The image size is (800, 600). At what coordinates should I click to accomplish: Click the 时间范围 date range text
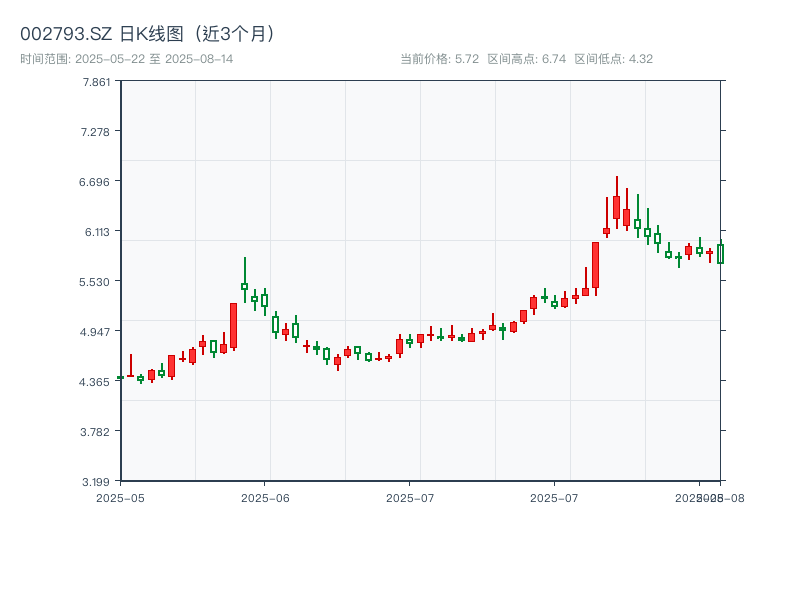(x=127, y=59)
